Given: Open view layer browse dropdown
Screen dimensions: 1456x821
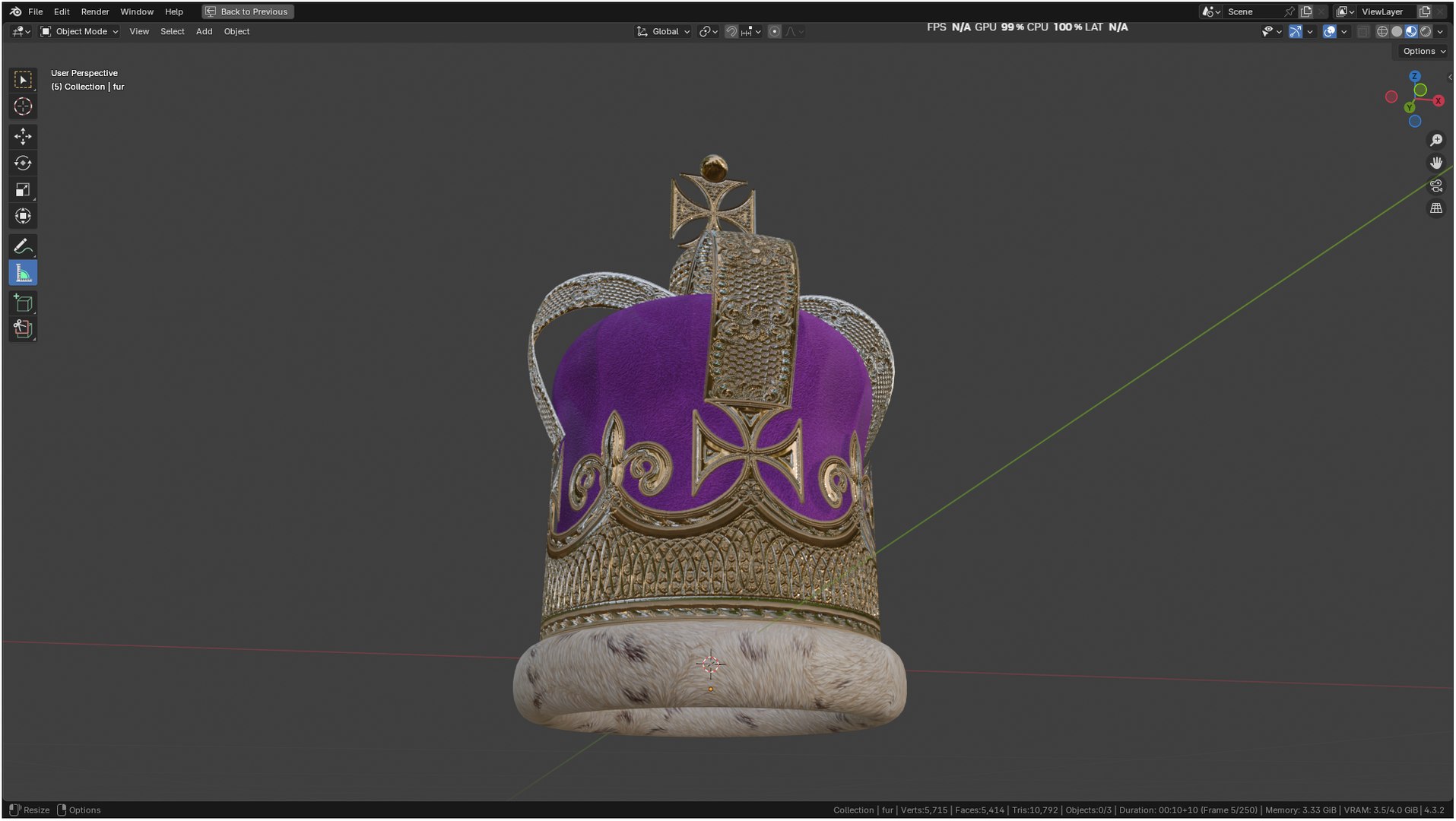Looking at the screenshot, I should tap(1345, 11).
